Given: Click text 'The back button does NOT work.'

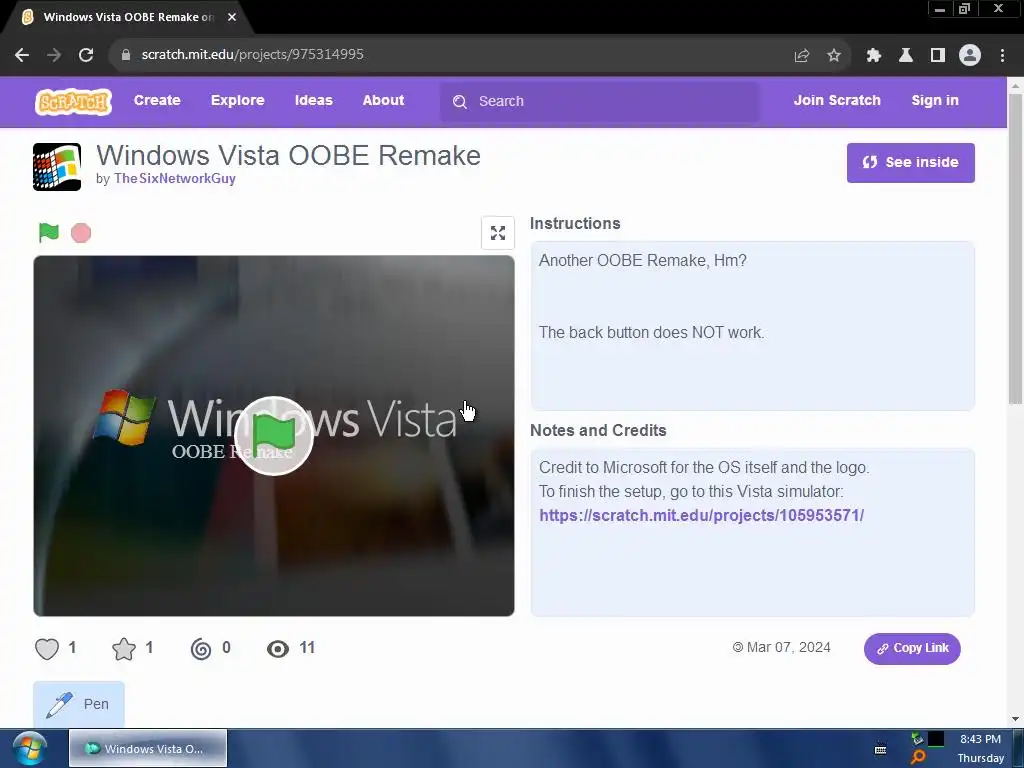Looking at the screenshot, I should (651, 332).
